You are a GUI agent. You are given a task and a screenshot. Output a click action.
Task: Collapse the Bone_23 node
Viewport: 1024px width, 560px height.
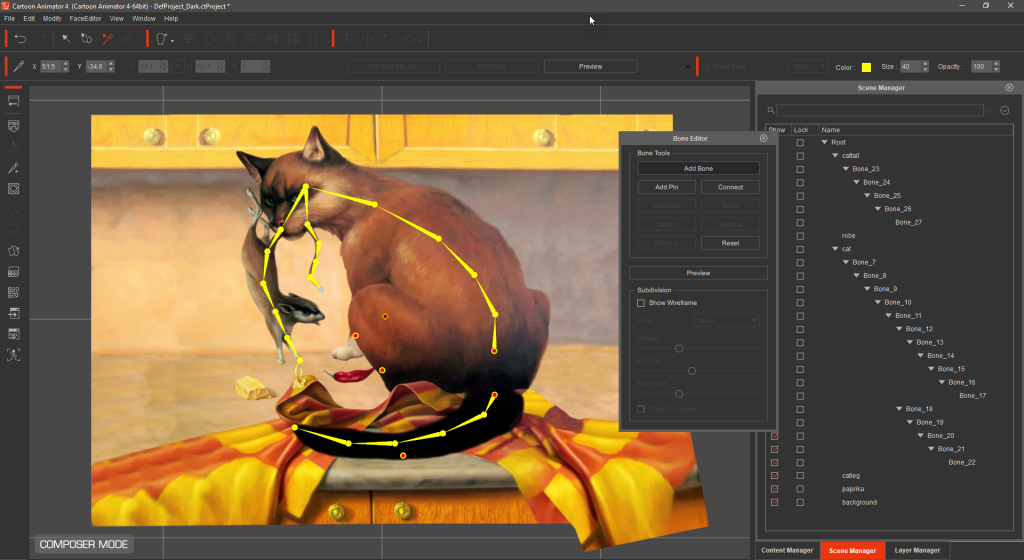point(846,169)
